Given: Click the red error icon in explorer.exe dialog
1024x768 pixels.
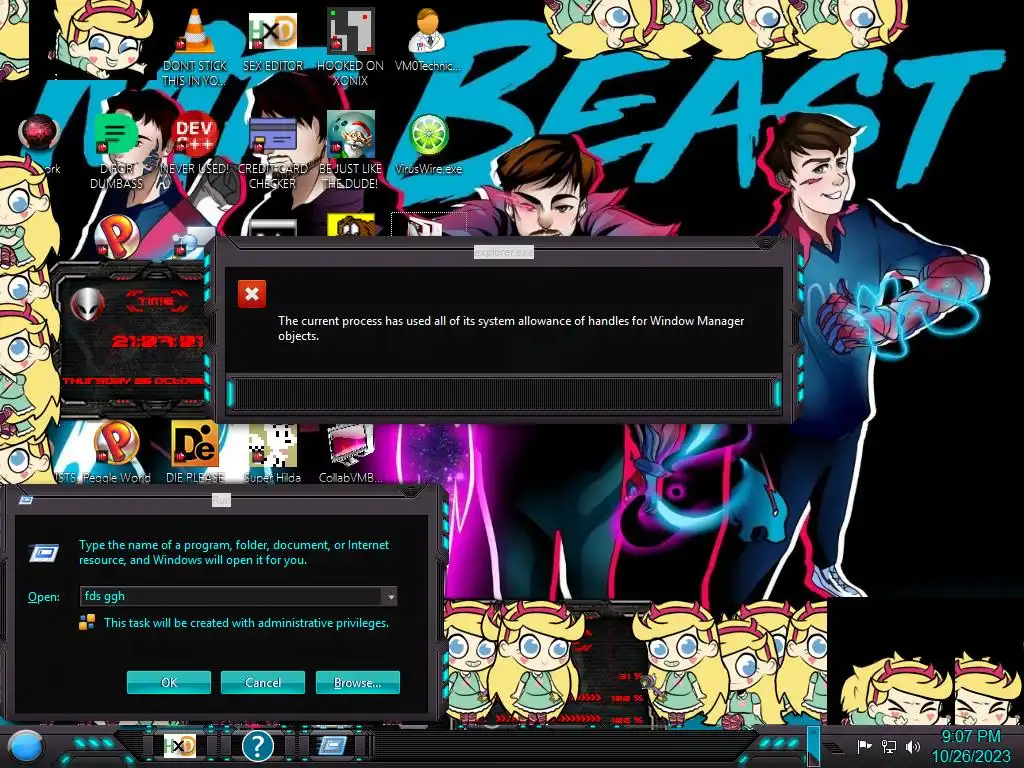Looking at the screenshot, I should (252, 294).
